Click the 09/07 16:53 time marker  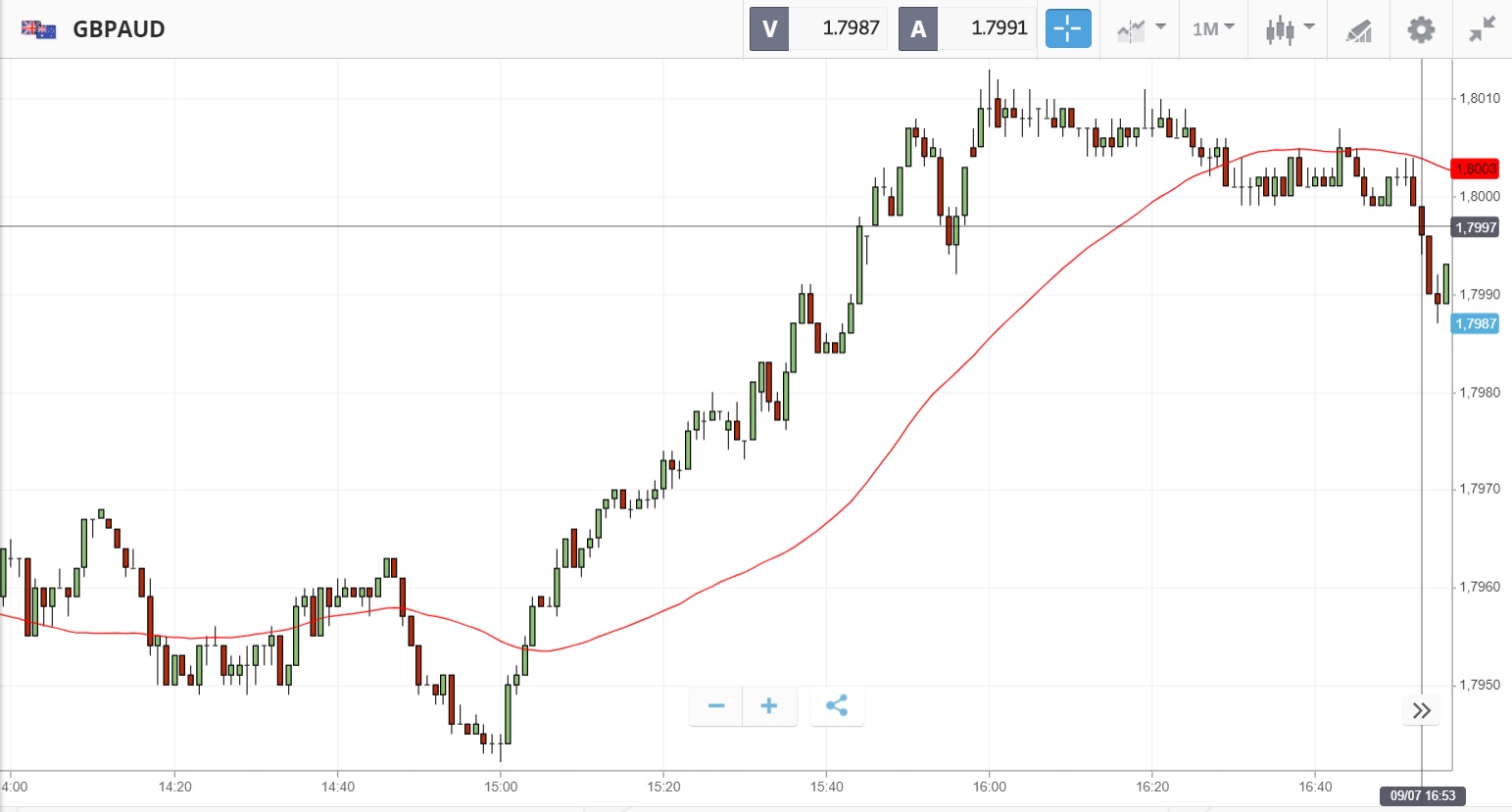(1422, 795)
